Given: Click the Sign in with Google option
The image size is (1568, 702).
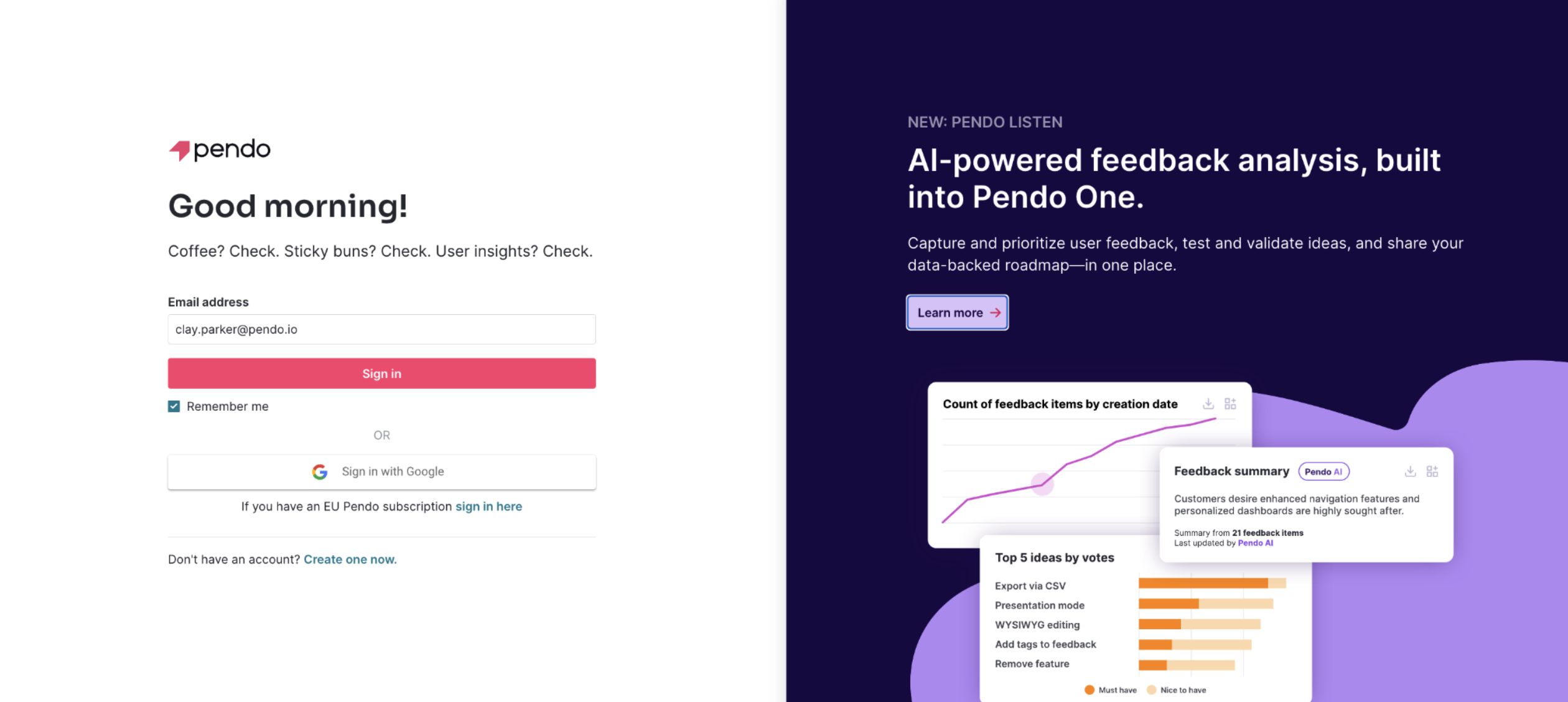Looking at the screenshot, I should [x=381, y=470].
